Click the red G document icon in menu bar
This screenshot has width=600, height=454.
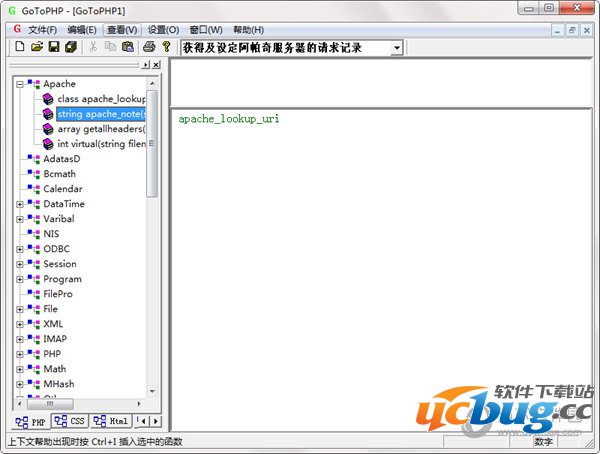pyautogui.click(x=17, y=29)
